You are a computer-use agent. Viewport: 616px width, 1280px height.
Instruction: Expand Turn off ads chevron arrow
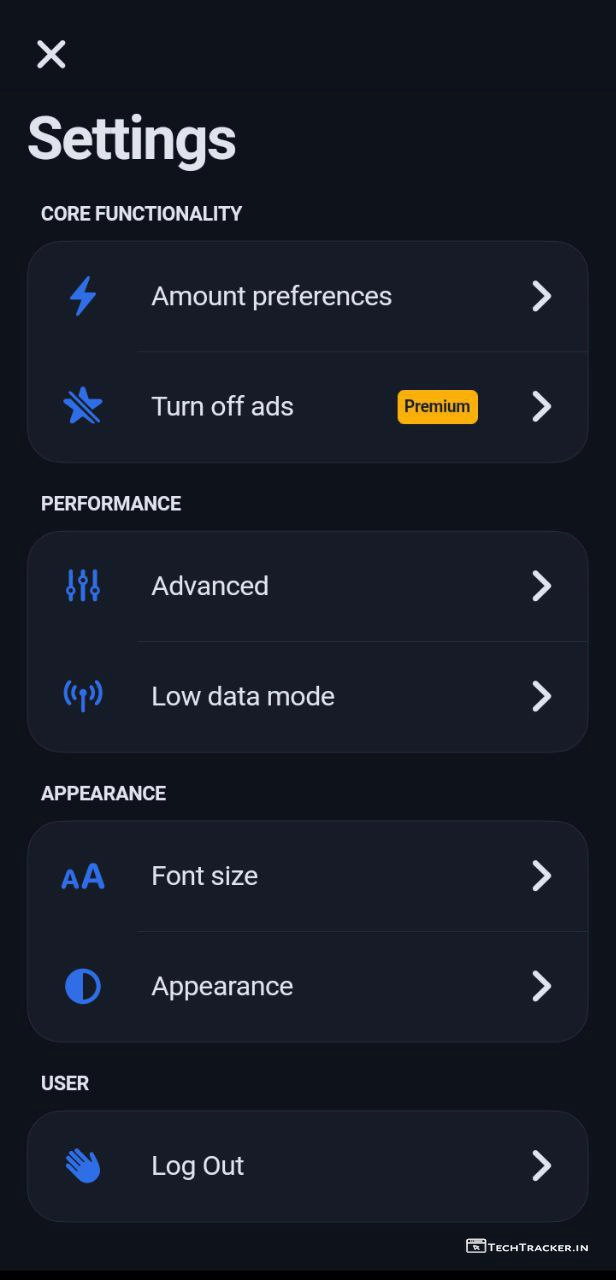(x=541, y=406)
